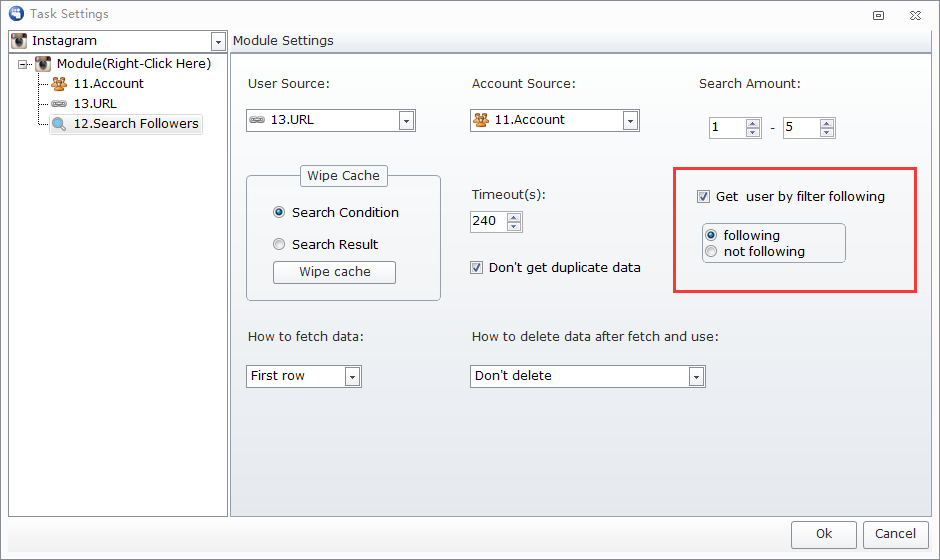This screenshot has height=560, width=940.
Task: Click the 12.Search Followers magnifier icon
Action: click(59, 124)
